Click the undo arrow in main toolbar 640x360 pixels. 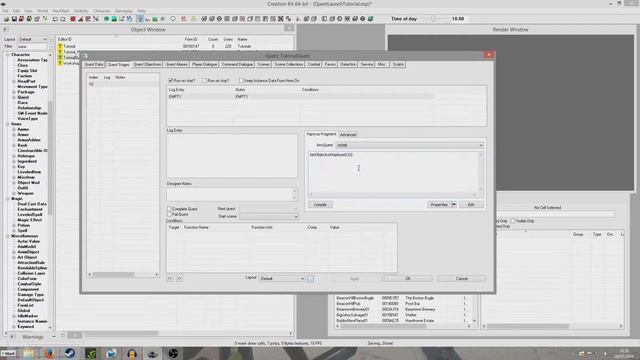point(55,19)
